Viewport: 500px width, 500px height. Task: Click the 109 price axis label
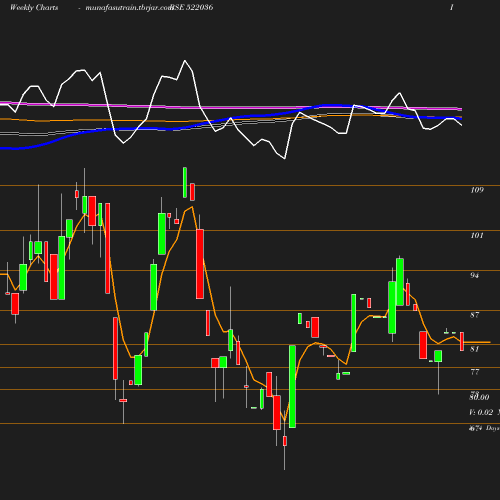click(x=477, y=190)
